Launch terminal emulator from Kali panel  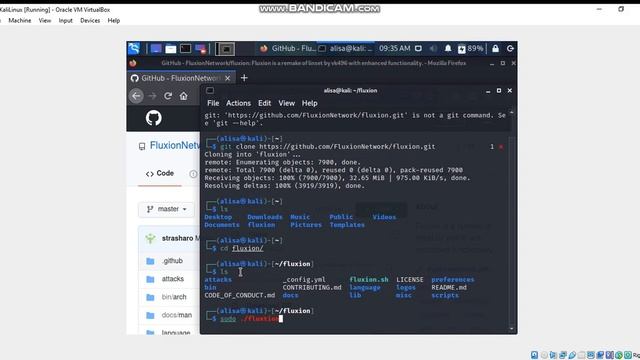click(185, 49)
